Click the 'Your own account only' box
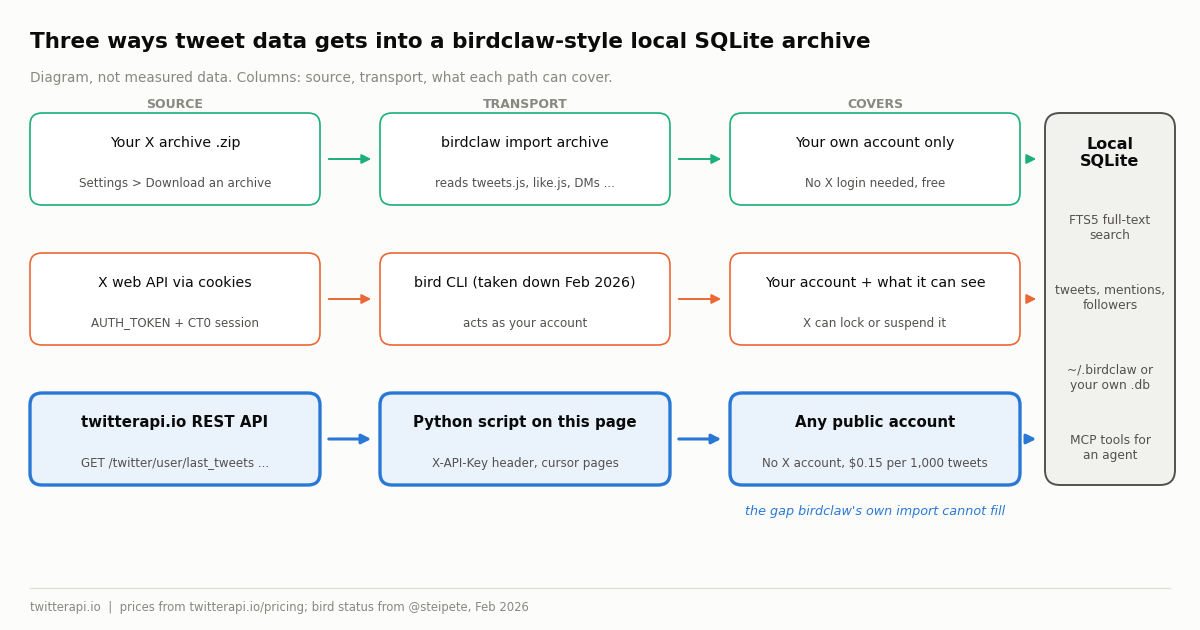Image resolution: width=1200 pixels, height=630 pixels. click(875, 159)
